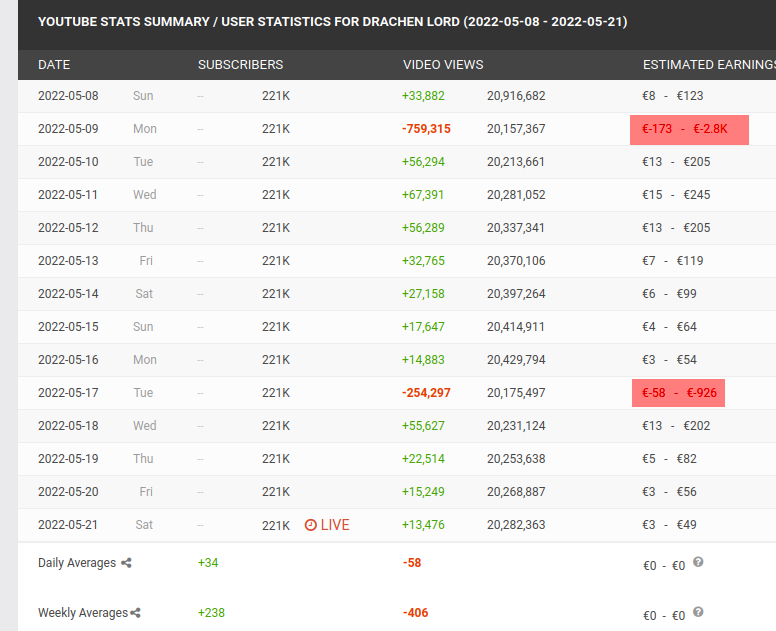Click the date 2022-05-18
776x631 pixels.
[x=68, y=426]
